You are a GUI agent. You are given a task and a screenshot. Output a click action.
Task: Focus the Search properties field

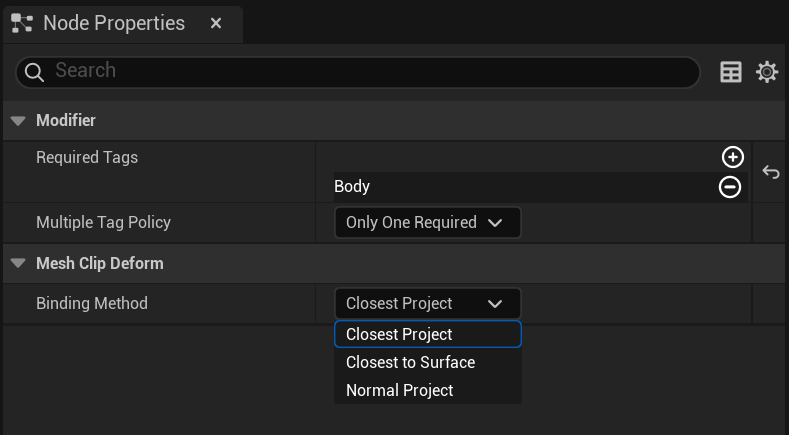[x=358, y=72]
